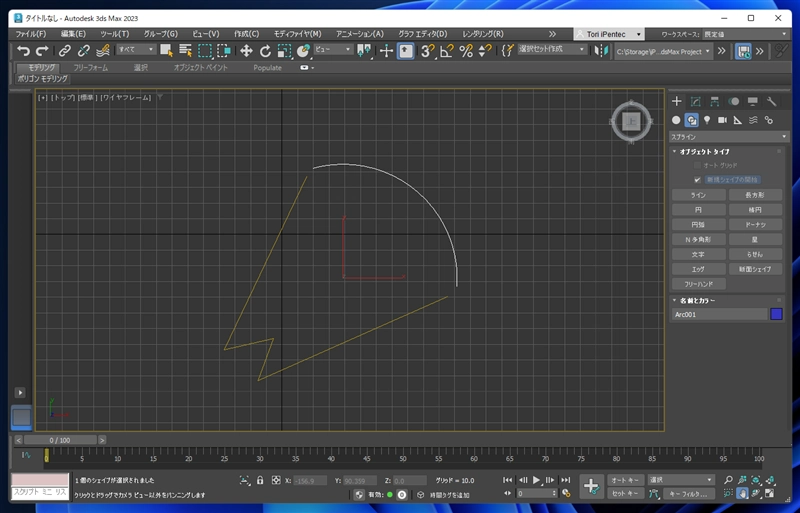Image resolution: width=800 pixels, height=513 pixels.
Task: Open the Utilities wrench panel
Action: (772, 101)
